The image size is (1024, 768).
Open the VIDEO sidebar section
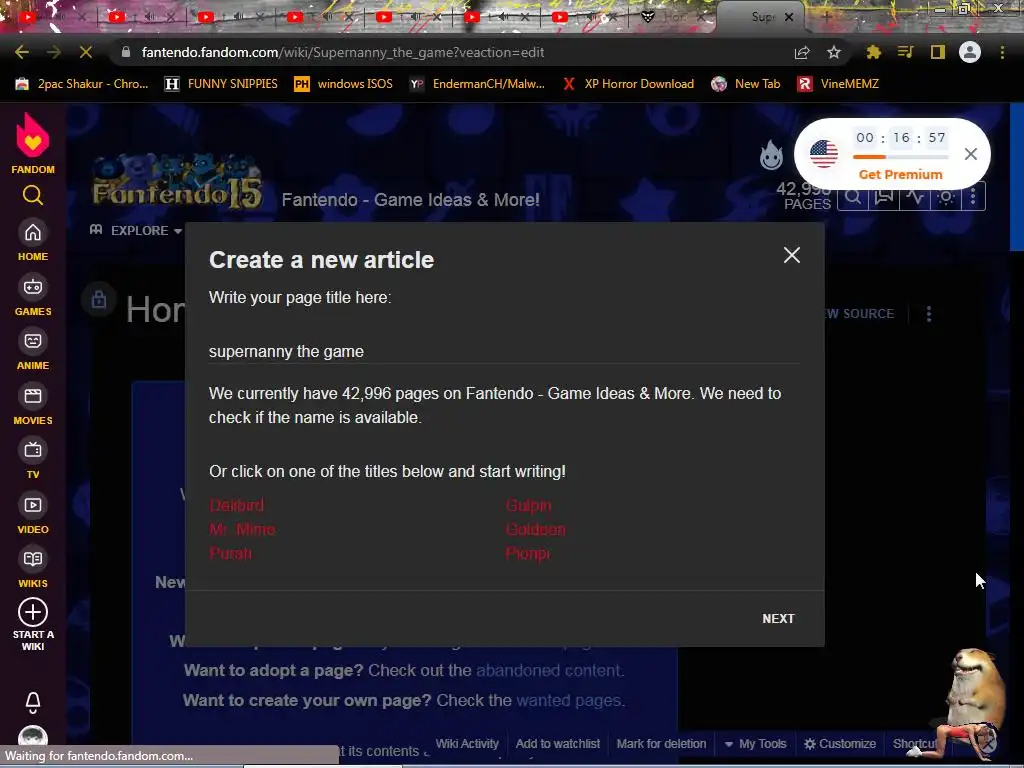(x=33, y=515)
